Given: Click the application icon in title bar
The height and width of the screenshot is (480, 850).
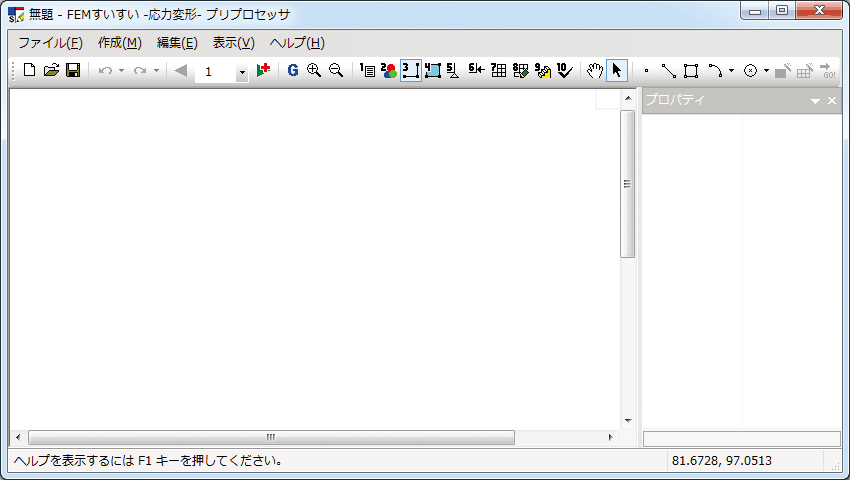Looking at the screenshot, I should (x=16, y=15).
